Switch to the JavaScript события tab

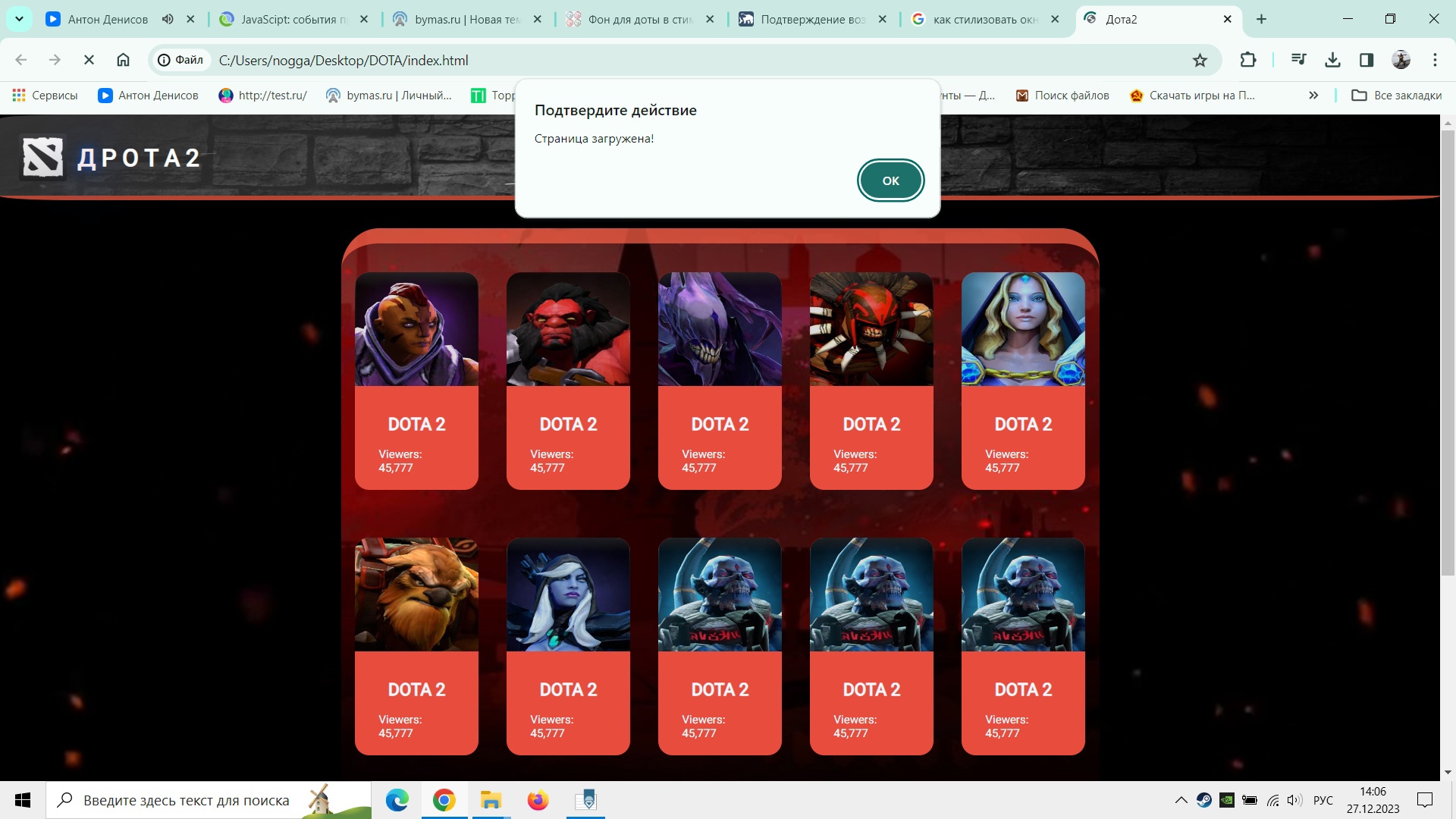(x=293, y=19)
